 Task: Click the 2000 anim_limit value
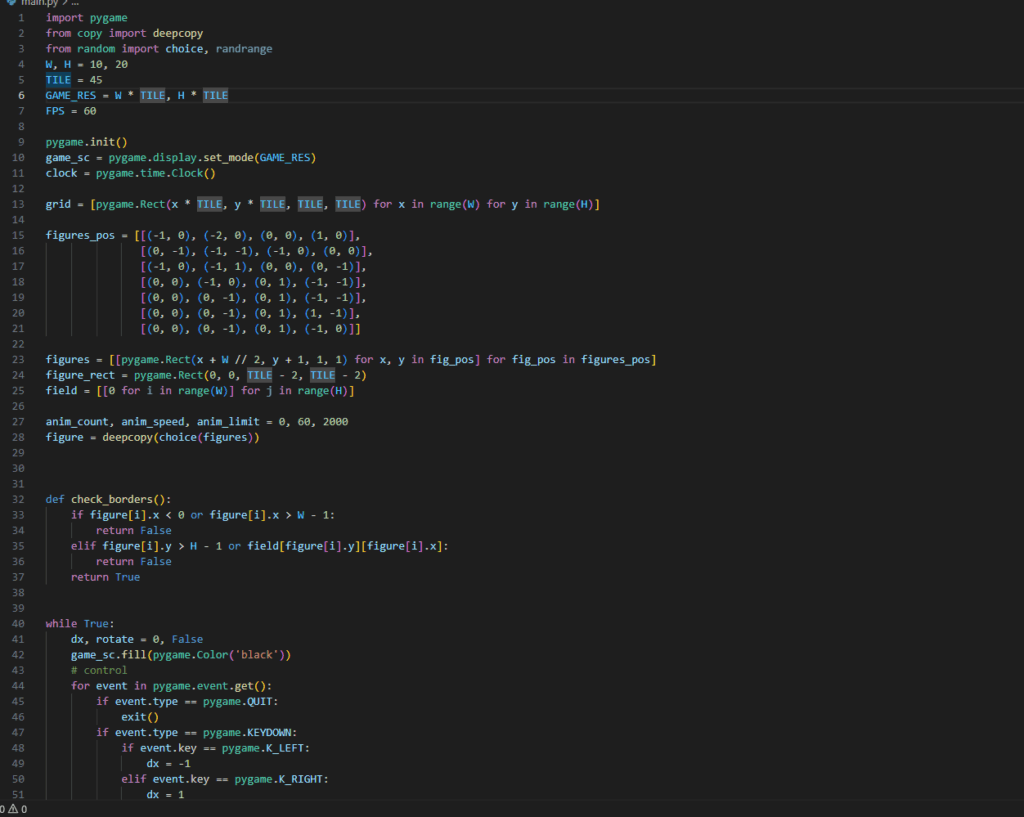(335, 422)
